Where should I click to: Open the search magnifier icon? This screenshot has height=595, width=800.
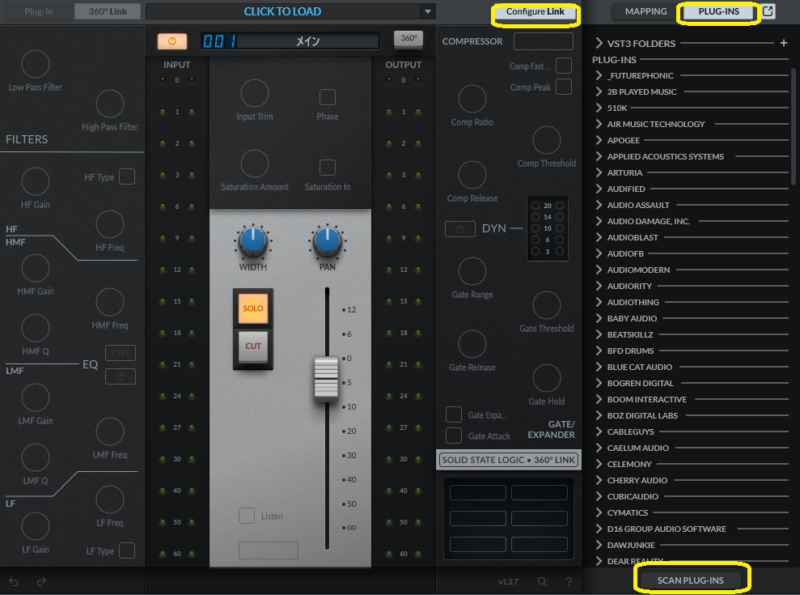(542, 581)
